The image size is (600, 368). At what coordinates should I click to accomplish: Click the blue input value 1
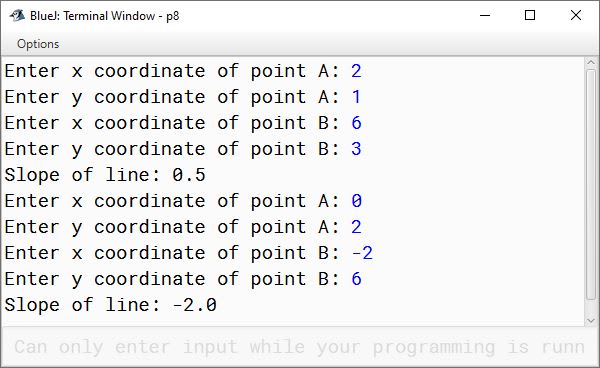(356, 97)
